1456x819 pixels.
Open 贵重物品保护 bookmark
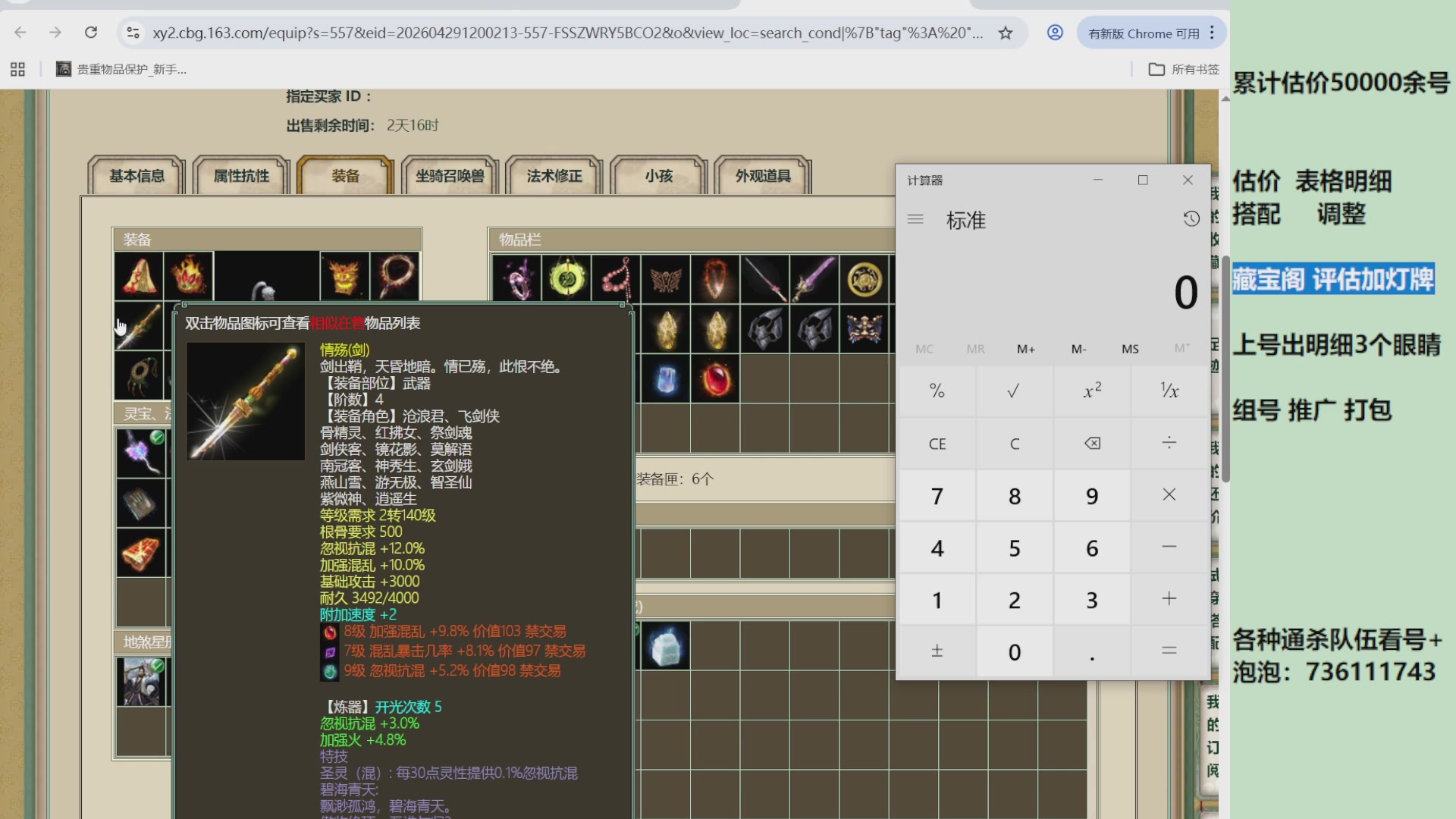[121, 69]
